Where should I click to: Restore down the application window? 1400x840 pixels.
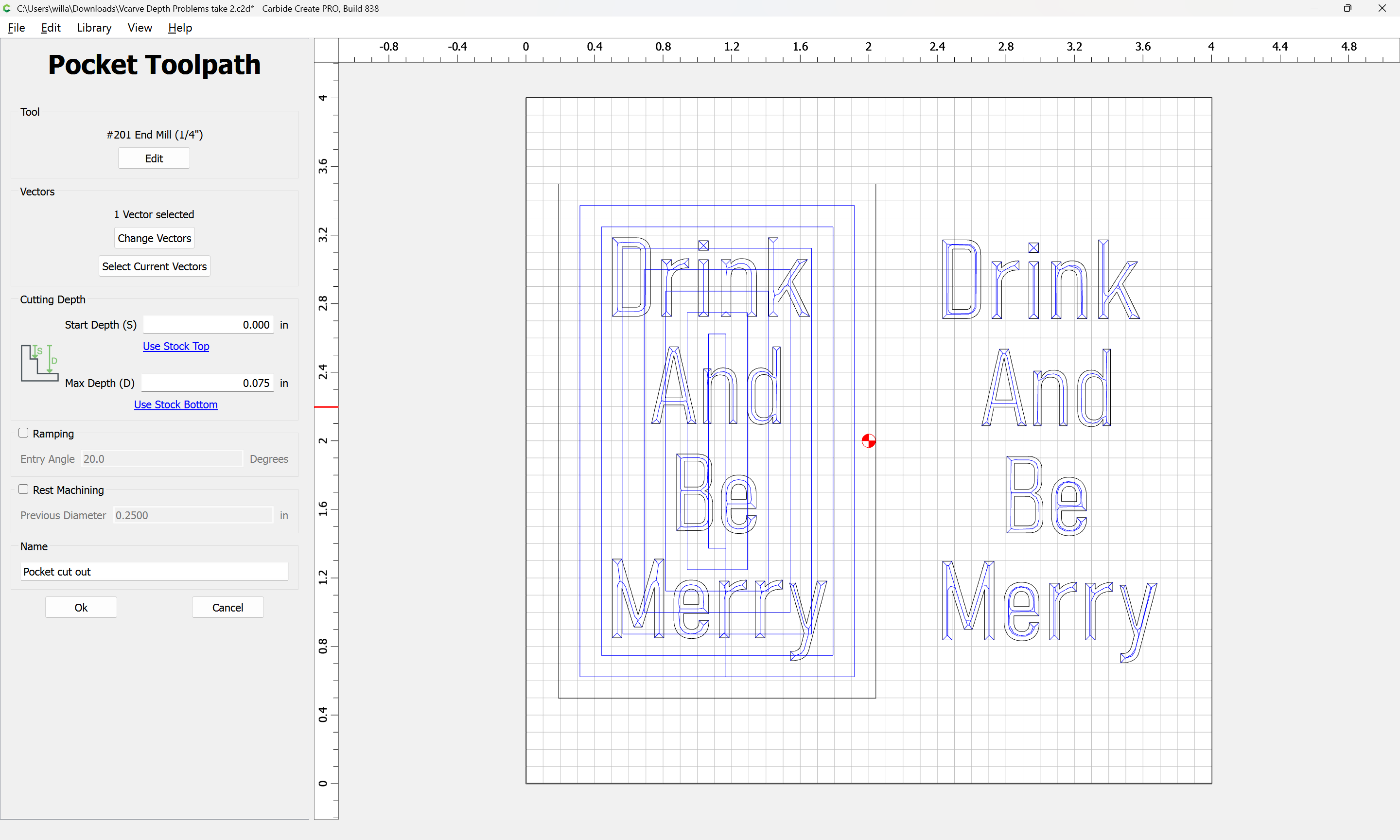[1347, 8]
